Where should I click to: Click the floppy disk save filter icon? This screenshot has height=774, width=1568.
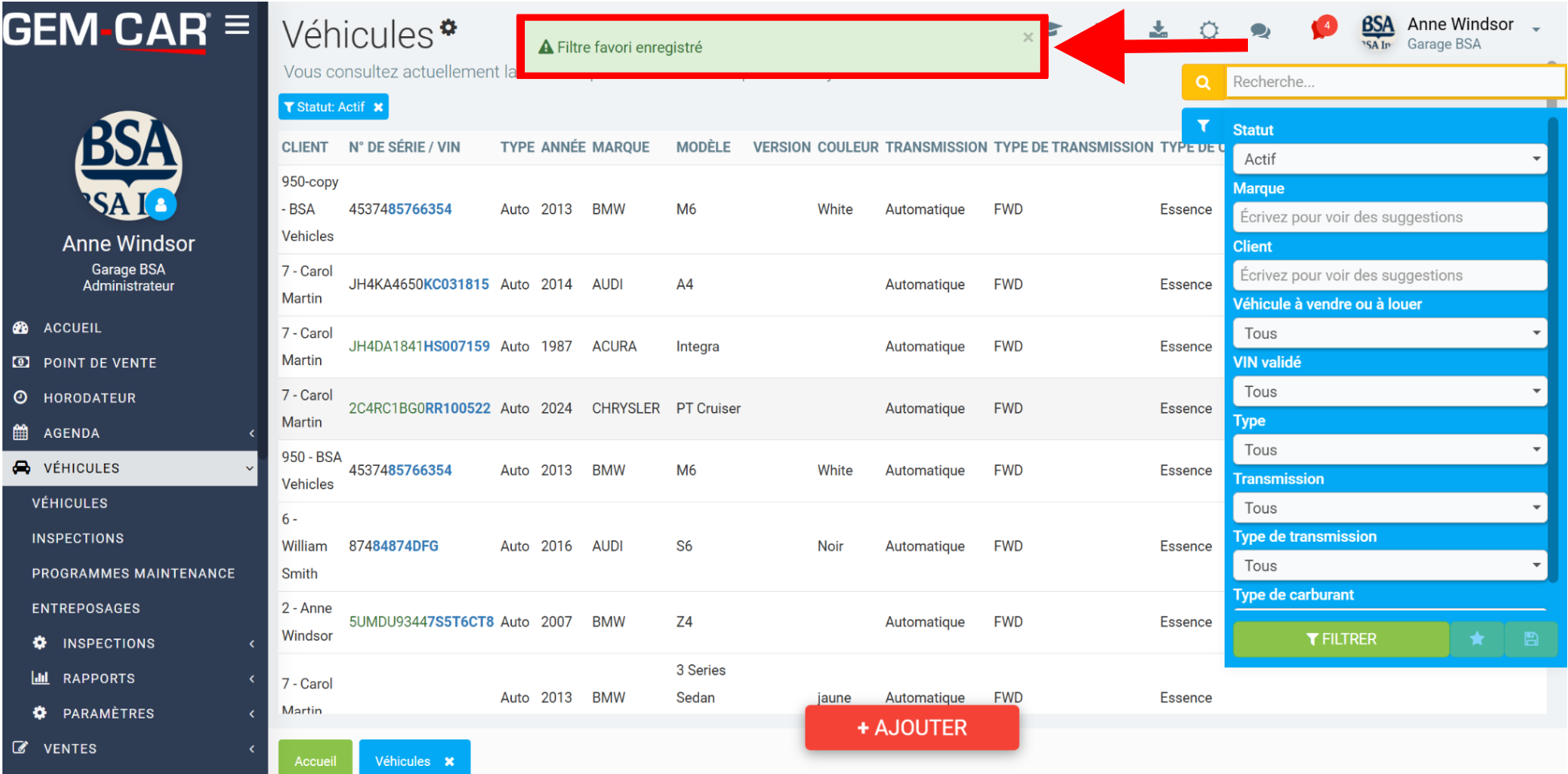pyautogui.click(x=1531, y=639)
